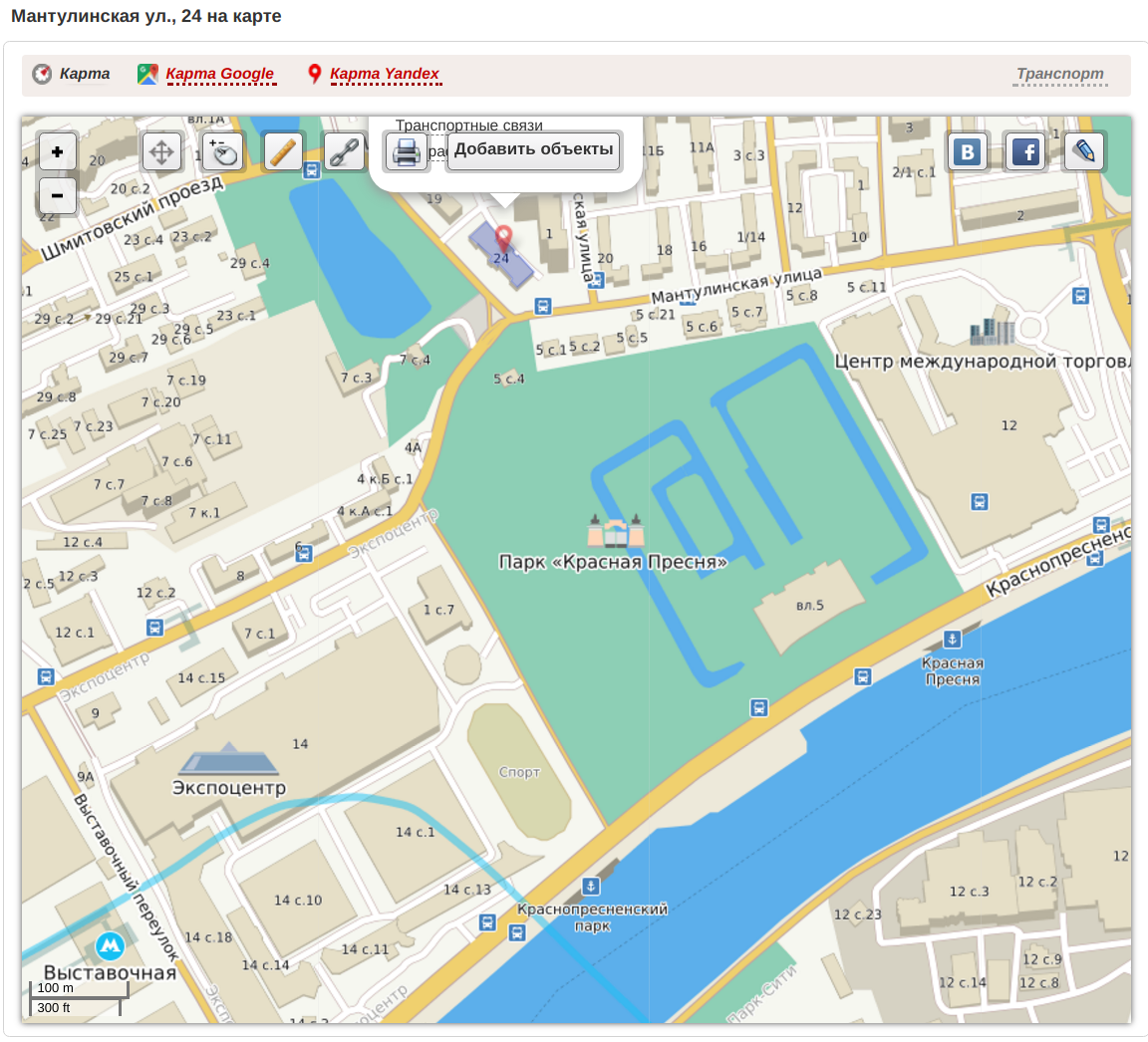Click bus stop icon near building 12 с.1
Image resolution: width=1148 pixels, height=1042 pixels.
[154, 628]
